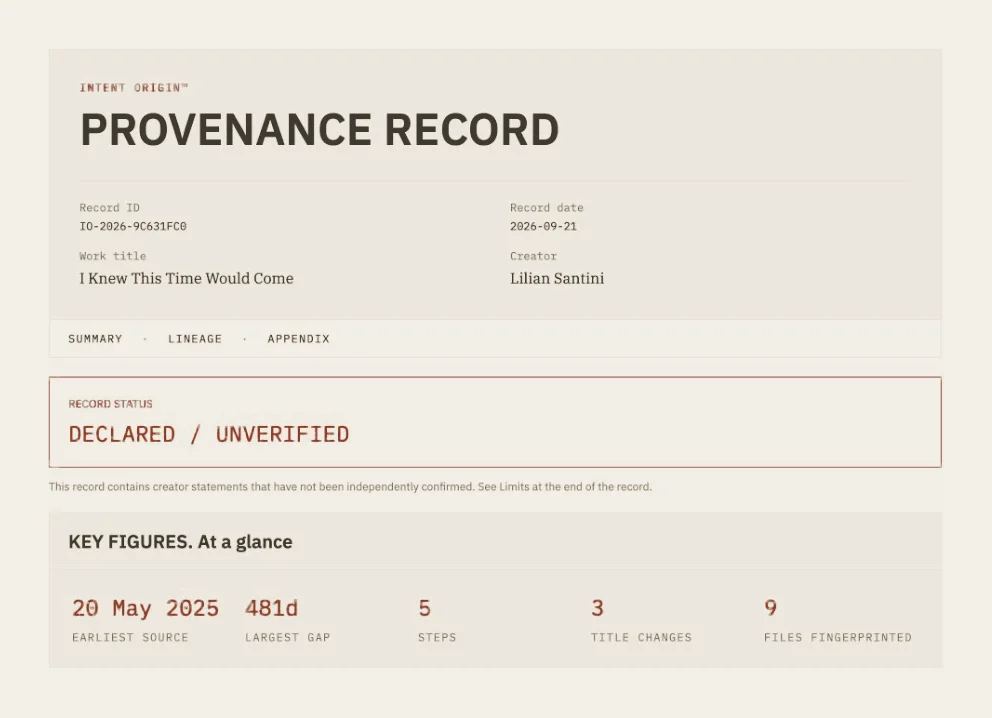The width and height of the screenshot is (992, 718).
Task: Click the FILES FINGERPRINTED caption
Action: pos(838,638)
